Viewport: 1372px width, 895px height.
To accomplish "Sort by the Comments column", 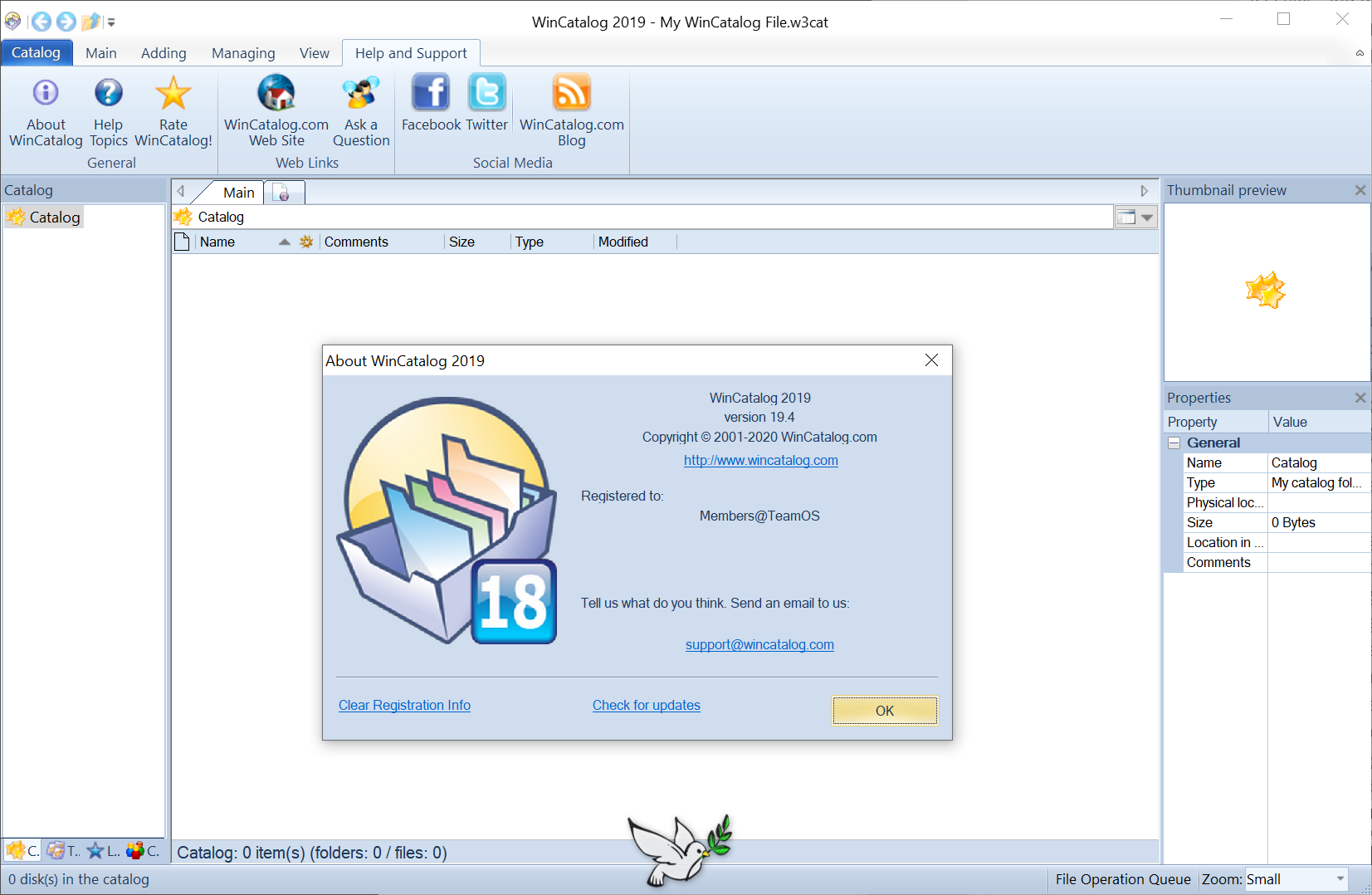I will click(x=382, y=242).
